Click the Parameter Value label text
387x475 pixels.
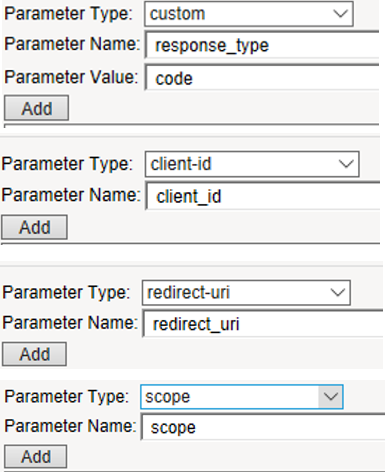coord(71,77)
